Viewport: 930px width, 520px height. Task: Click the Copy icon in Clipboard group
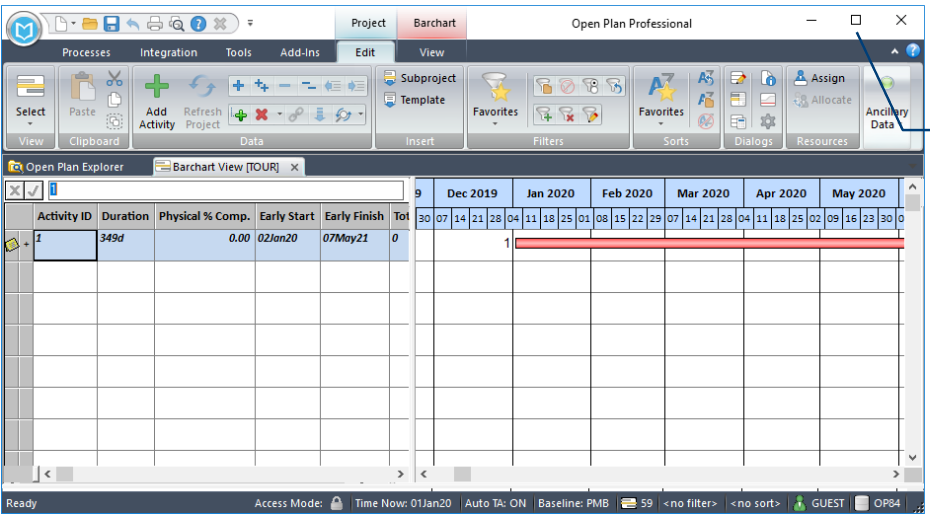click(x=114, y=100)
